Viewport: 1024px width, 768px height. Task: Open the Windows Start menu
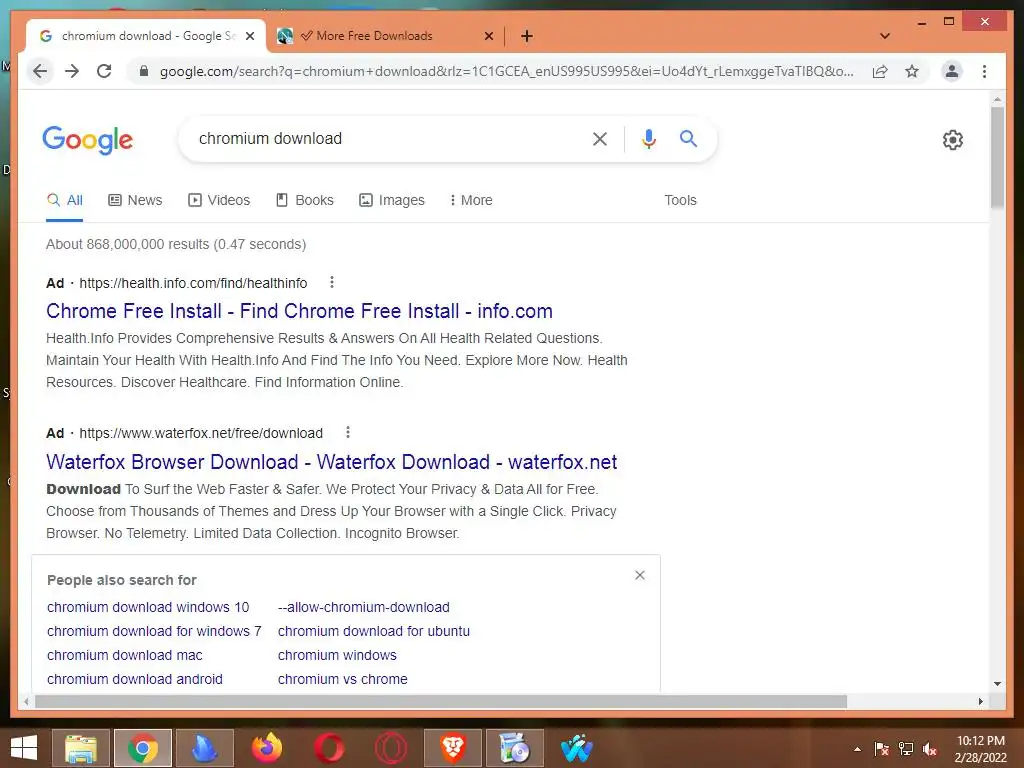[x=24, y=748]
